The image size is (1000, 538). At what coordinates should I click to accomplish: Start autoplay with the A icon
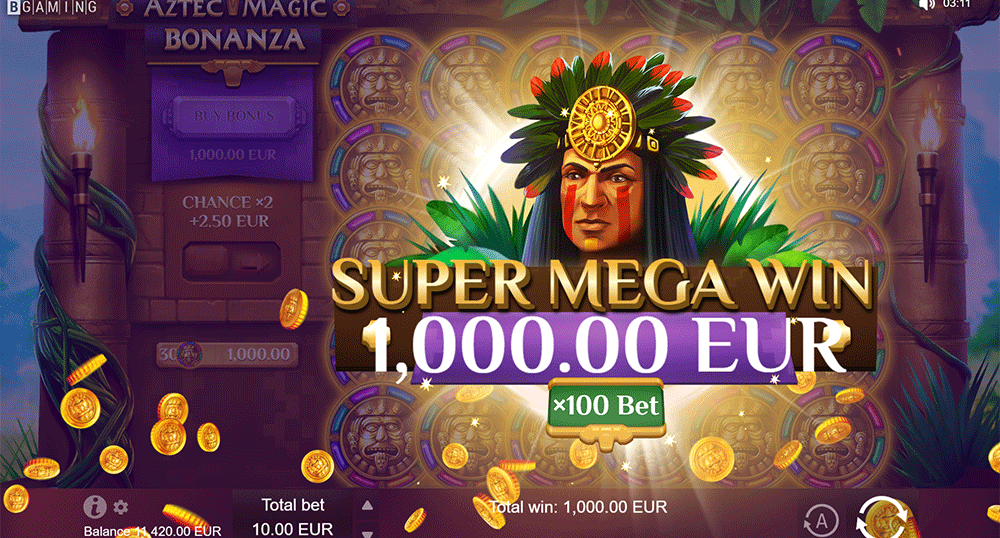coord(821,521)
